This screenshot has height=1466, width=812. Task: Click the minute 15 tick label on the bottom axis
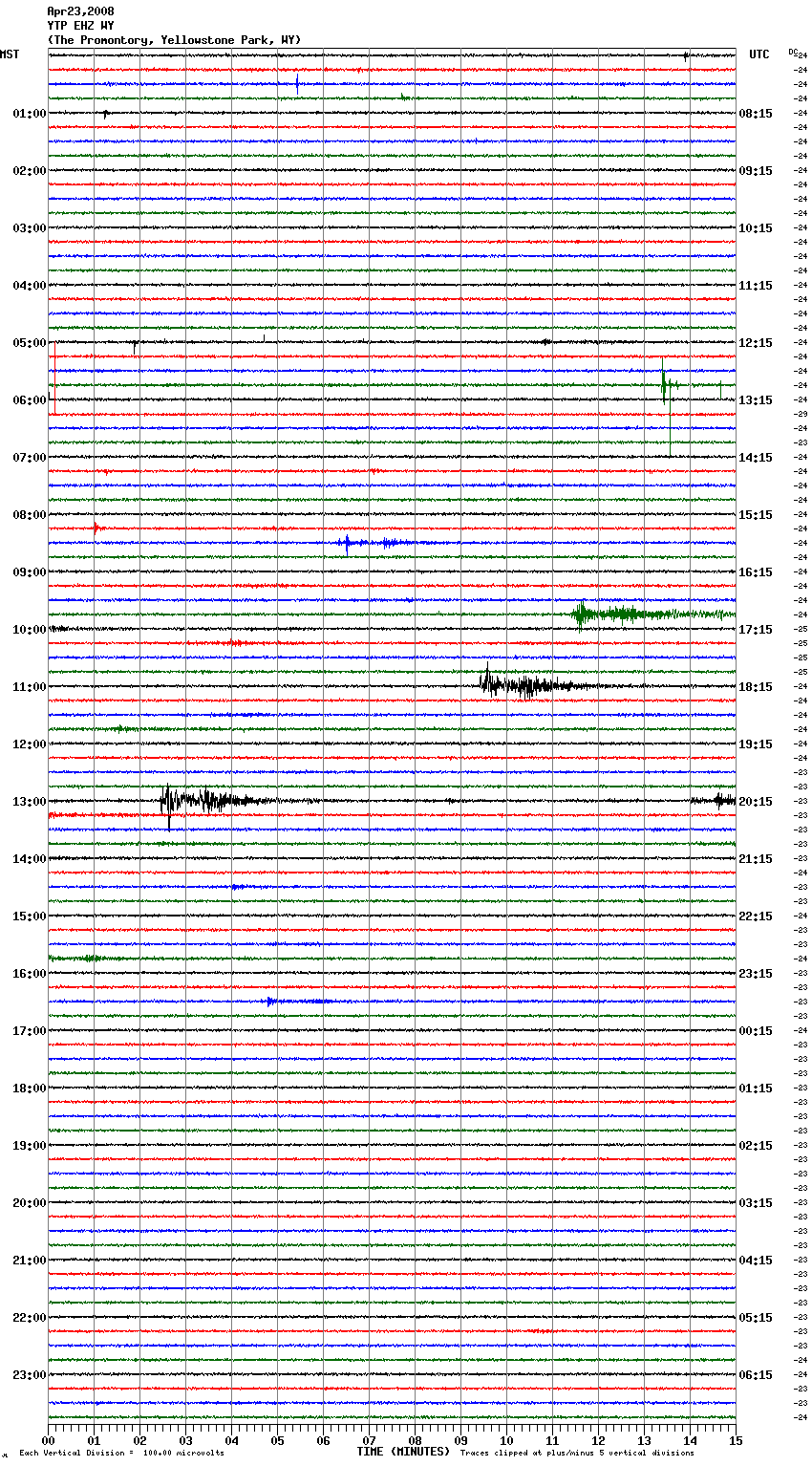pyautogui.click(x=736, y=1440)
